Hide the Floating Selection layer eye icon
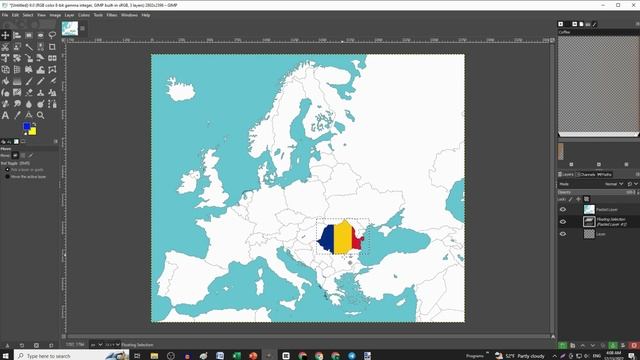 click(563, 222)
